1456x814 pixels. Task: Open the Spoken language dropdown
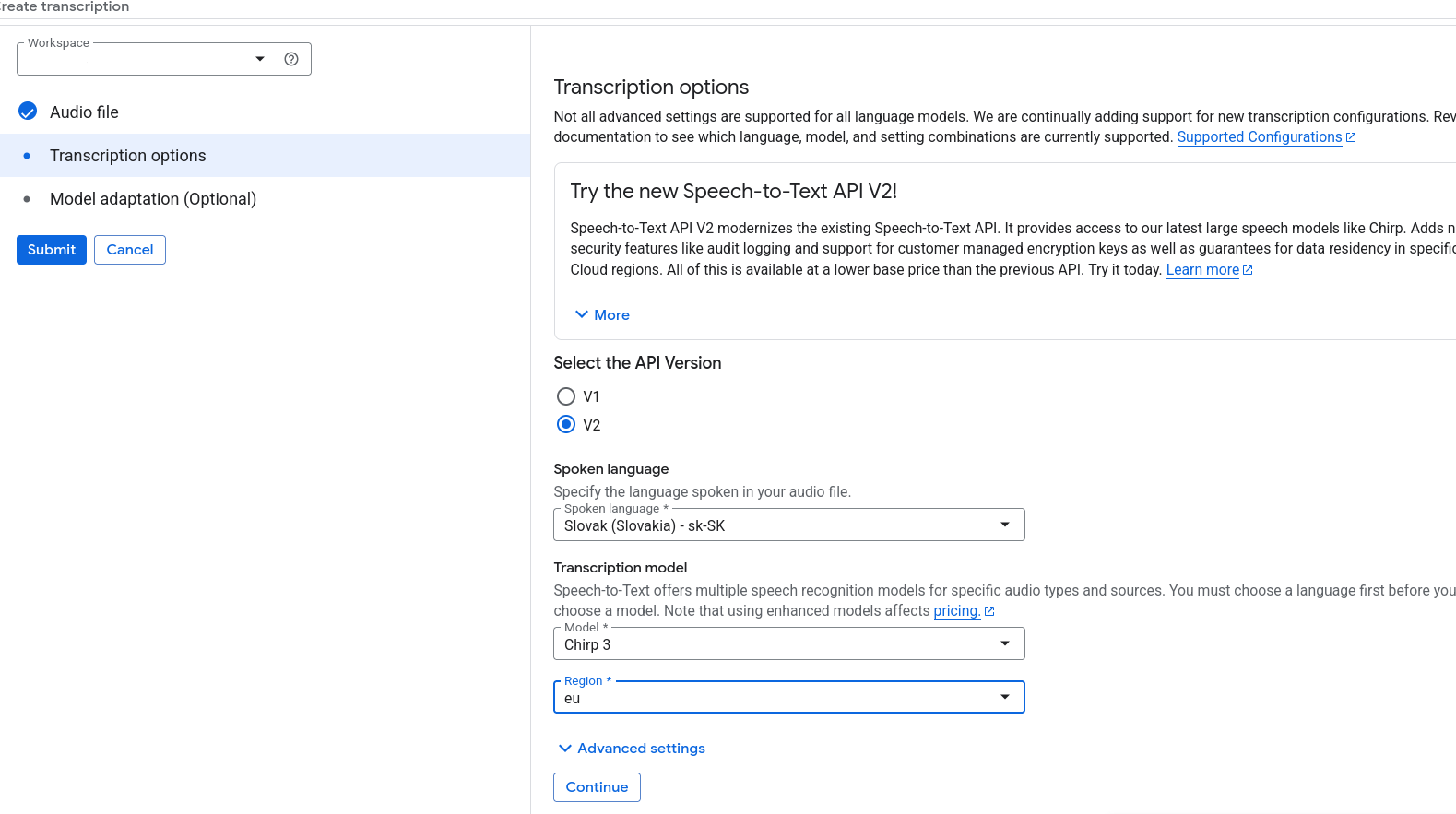[x=788, y=525]
